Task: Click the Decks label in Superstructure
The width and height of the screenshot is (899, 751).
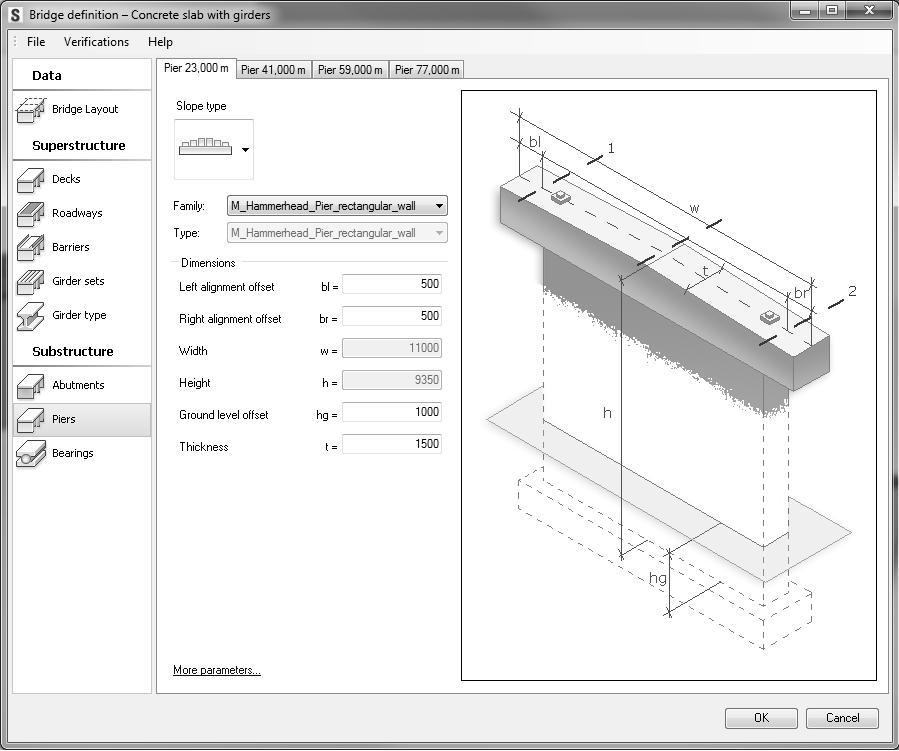Action: click(66, 179)
